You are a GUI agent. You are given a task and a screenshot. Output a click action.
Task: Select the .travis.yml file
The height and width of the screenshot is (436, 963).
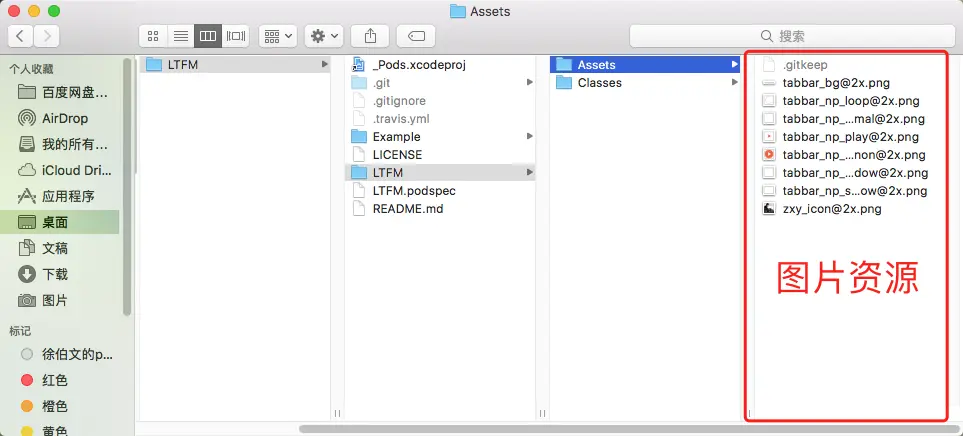click(x=440, y=119)
